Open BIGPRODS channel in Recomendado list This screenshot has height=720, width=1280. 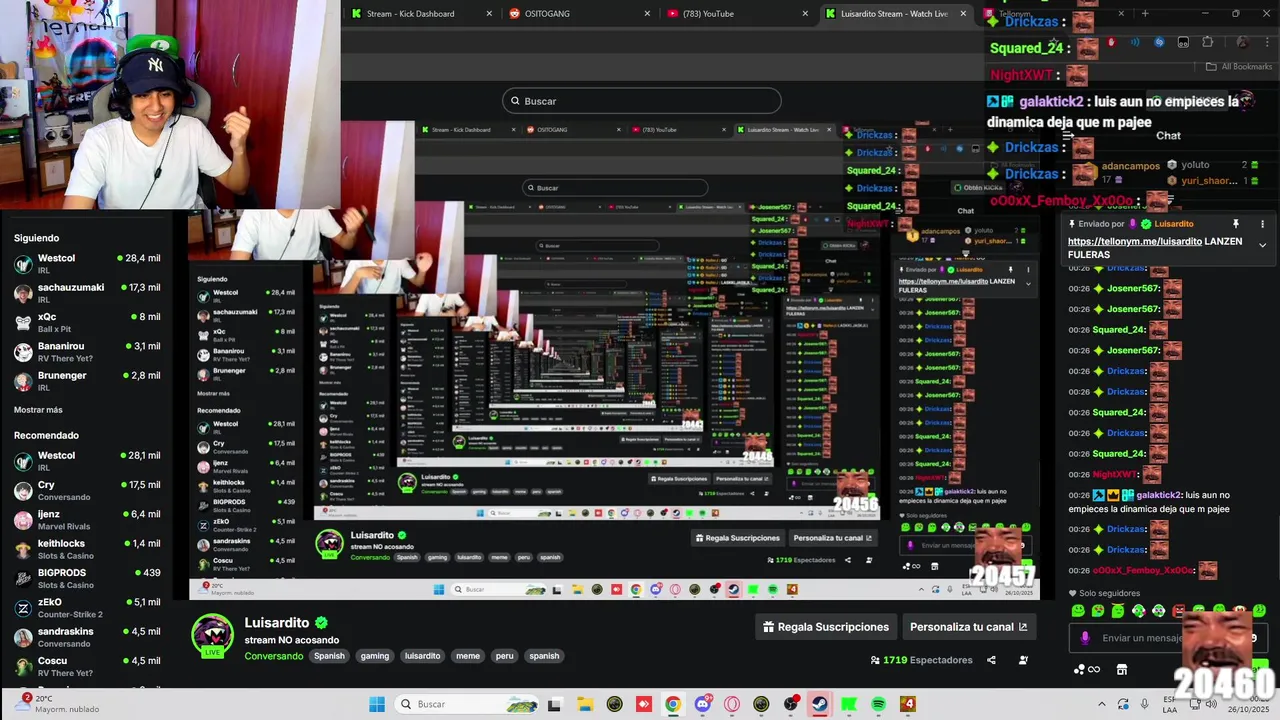pos(87,578)
